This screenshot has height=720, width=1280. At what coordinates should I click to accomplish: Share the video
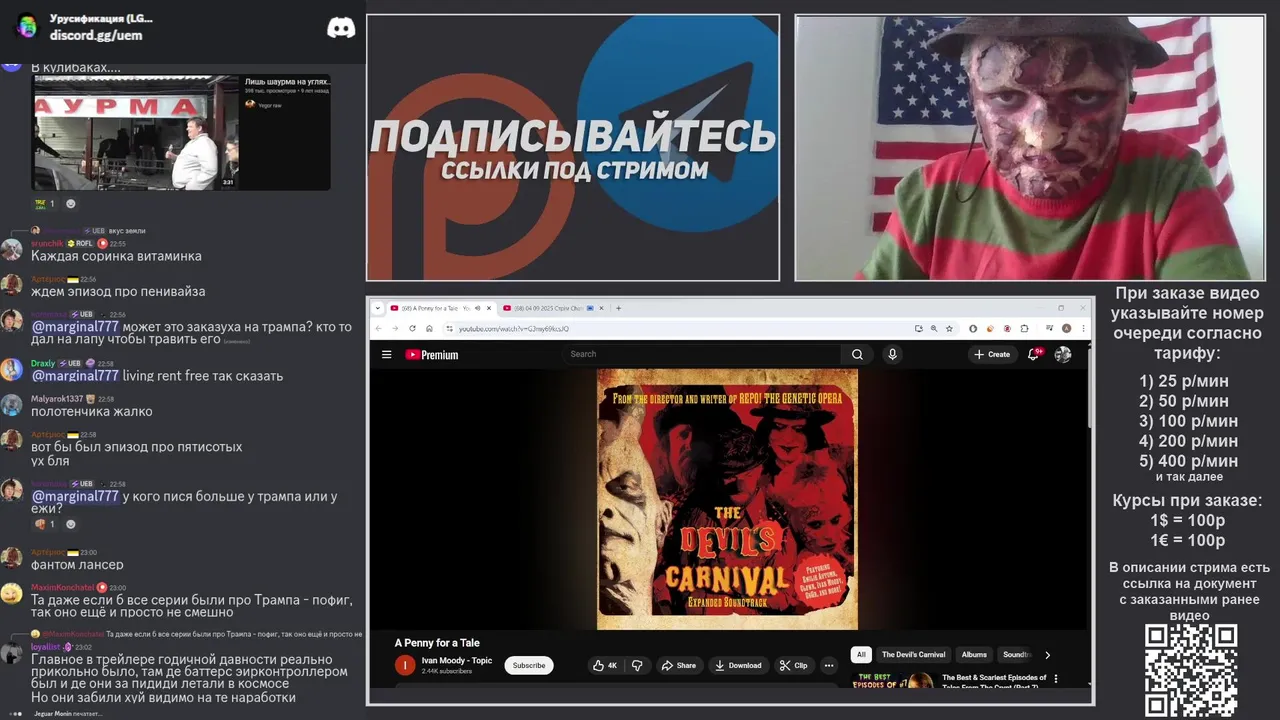pos(678,665)
